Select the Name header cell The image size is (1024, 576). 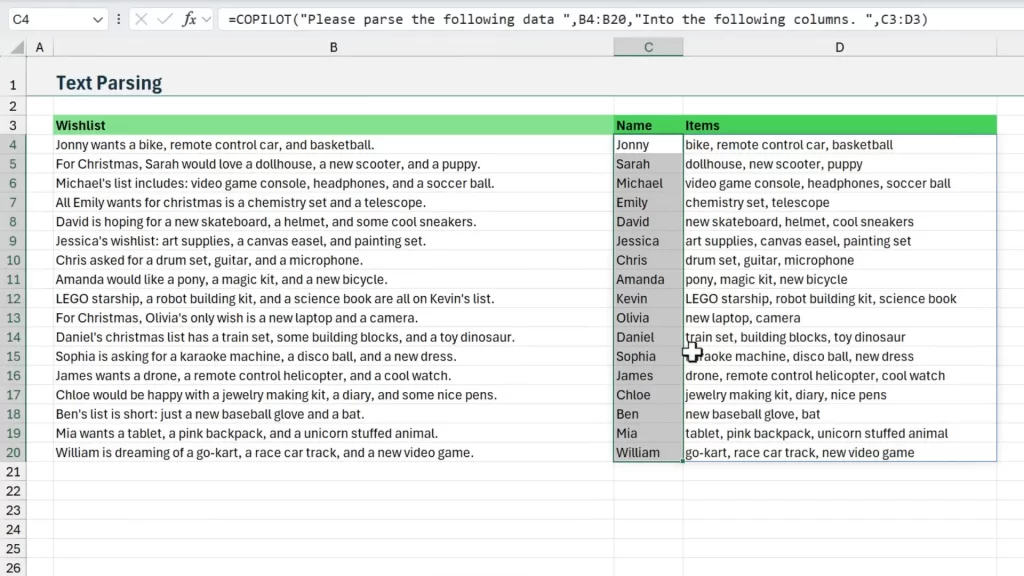(648, 125)
